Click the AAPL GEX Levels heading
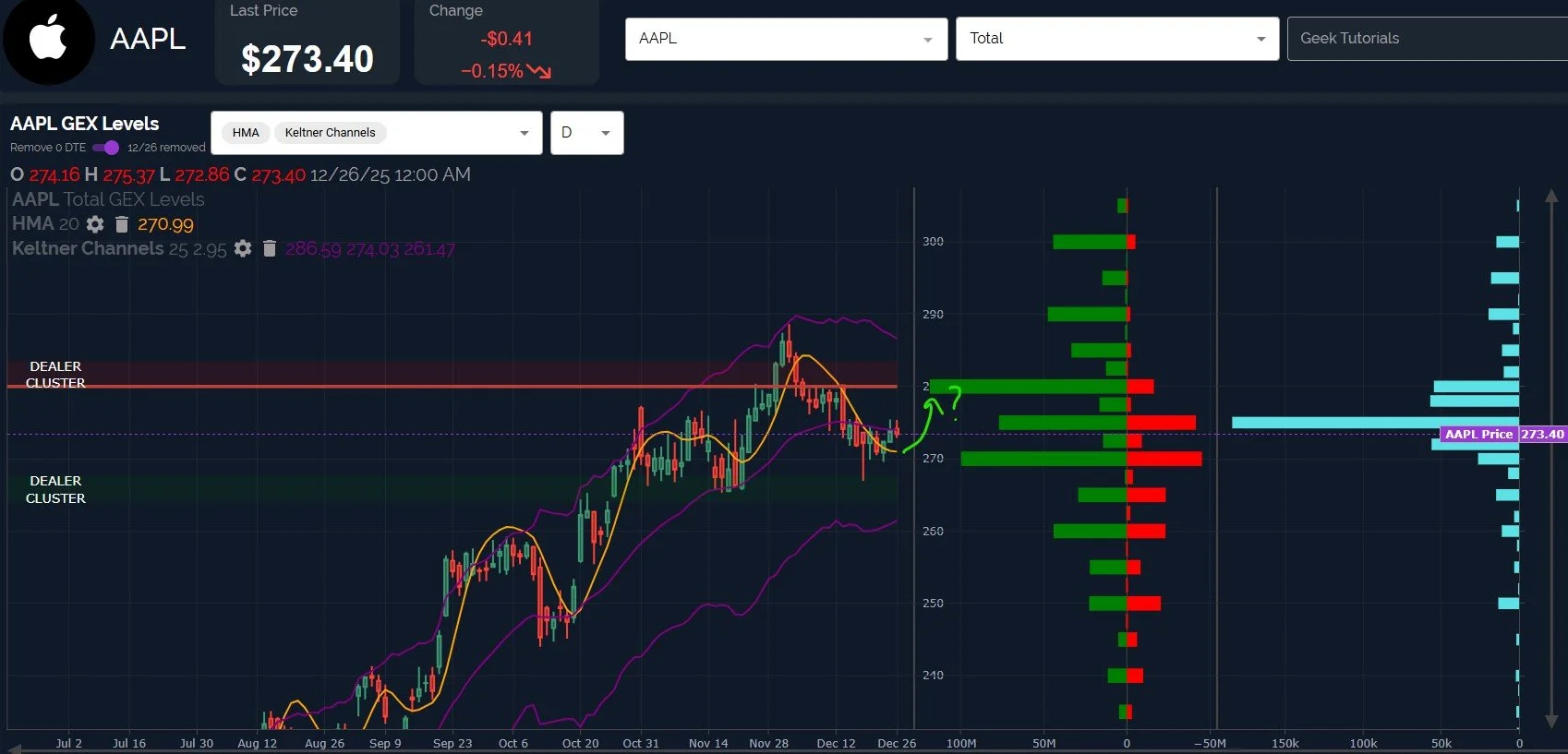 pos(84,124)
